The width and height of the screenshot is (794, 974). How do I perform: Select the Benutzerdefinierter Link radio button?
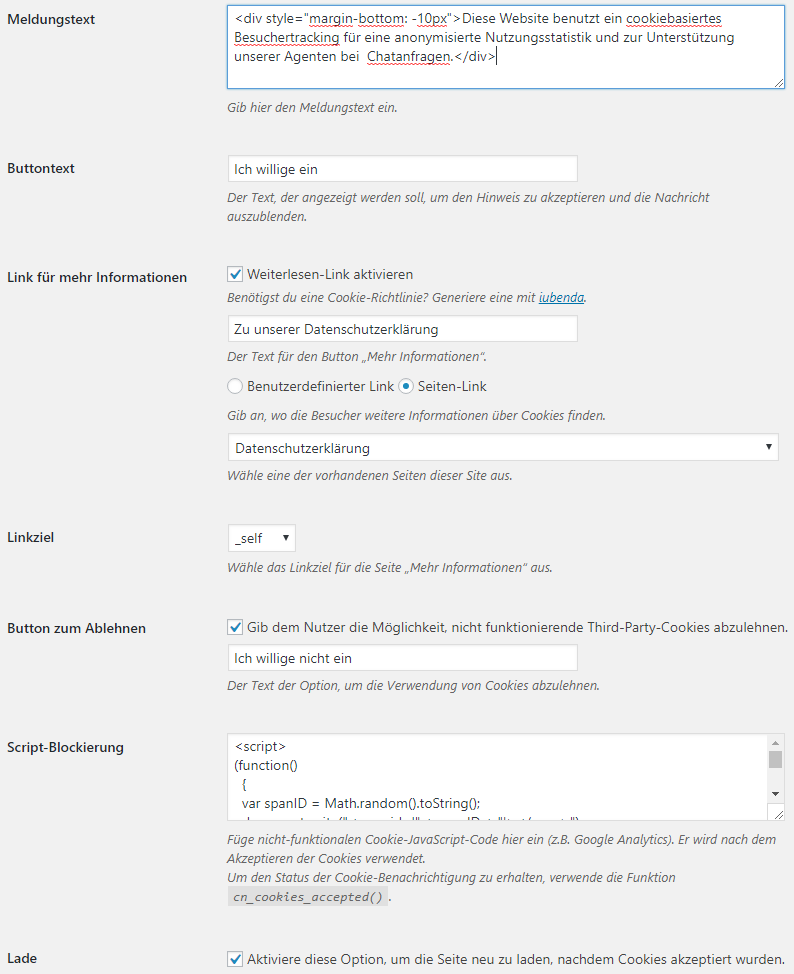235,386
